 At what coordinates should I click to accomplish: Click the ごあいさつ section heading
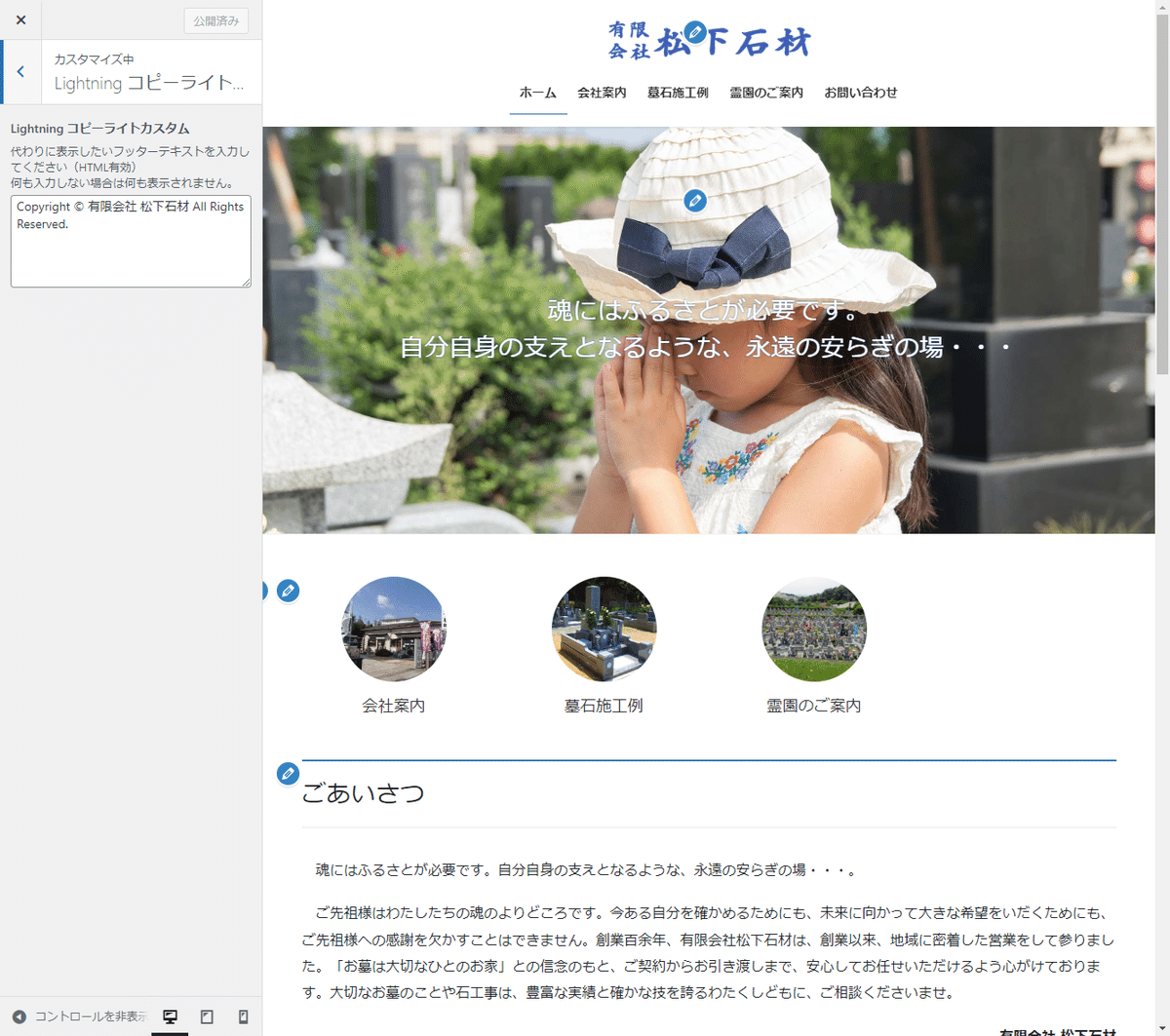pos(364,793)
